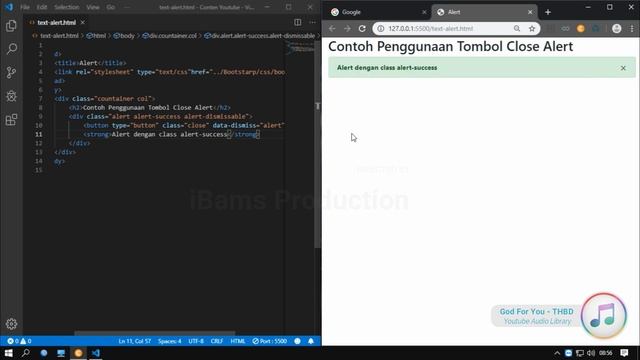640x360 pixels.
Task: Click the div.countainer.col breadcrumb
Action: [169, 36]
